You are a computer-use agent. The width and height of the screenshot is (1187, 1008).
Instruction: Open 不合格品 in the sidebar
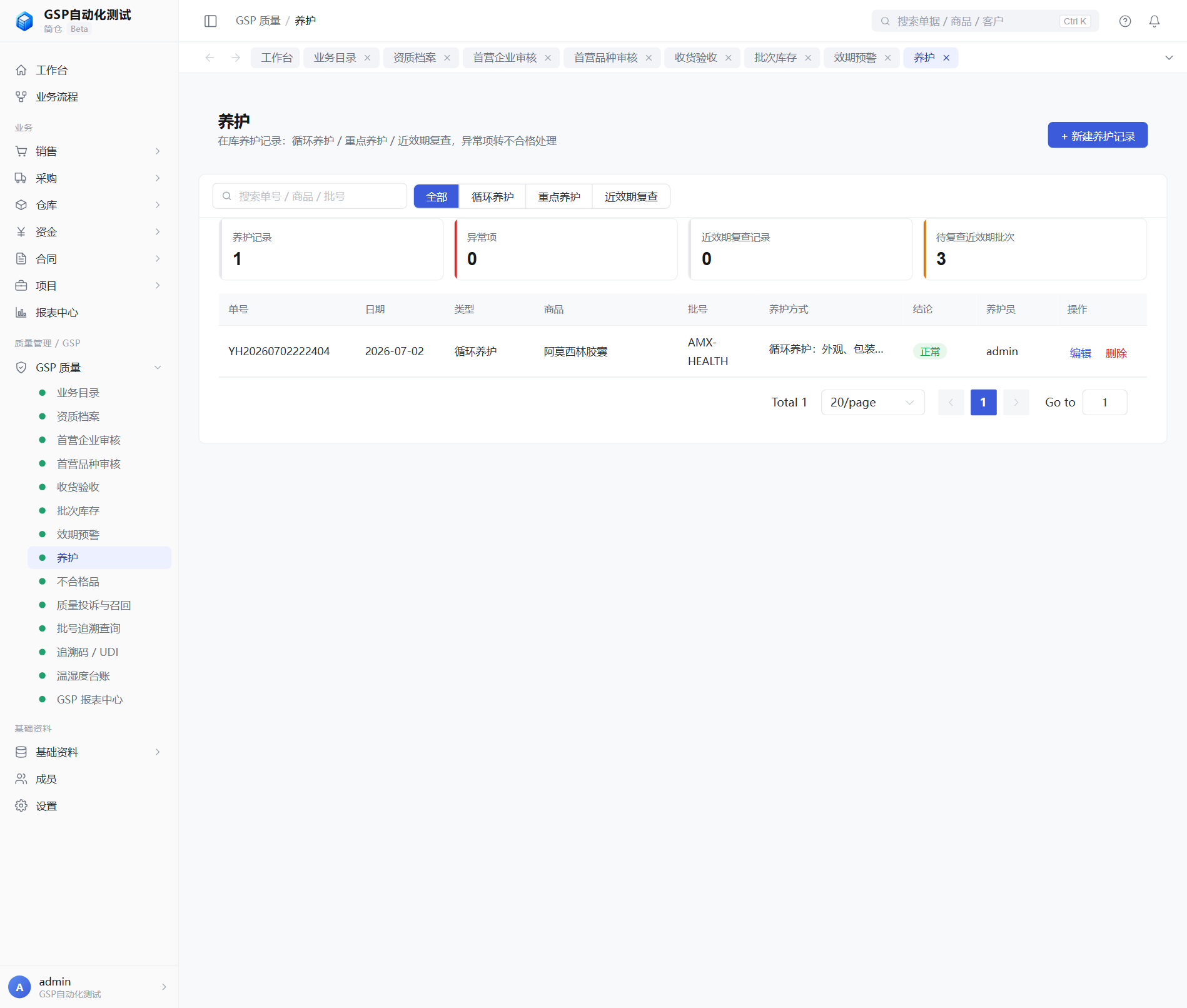99,582
